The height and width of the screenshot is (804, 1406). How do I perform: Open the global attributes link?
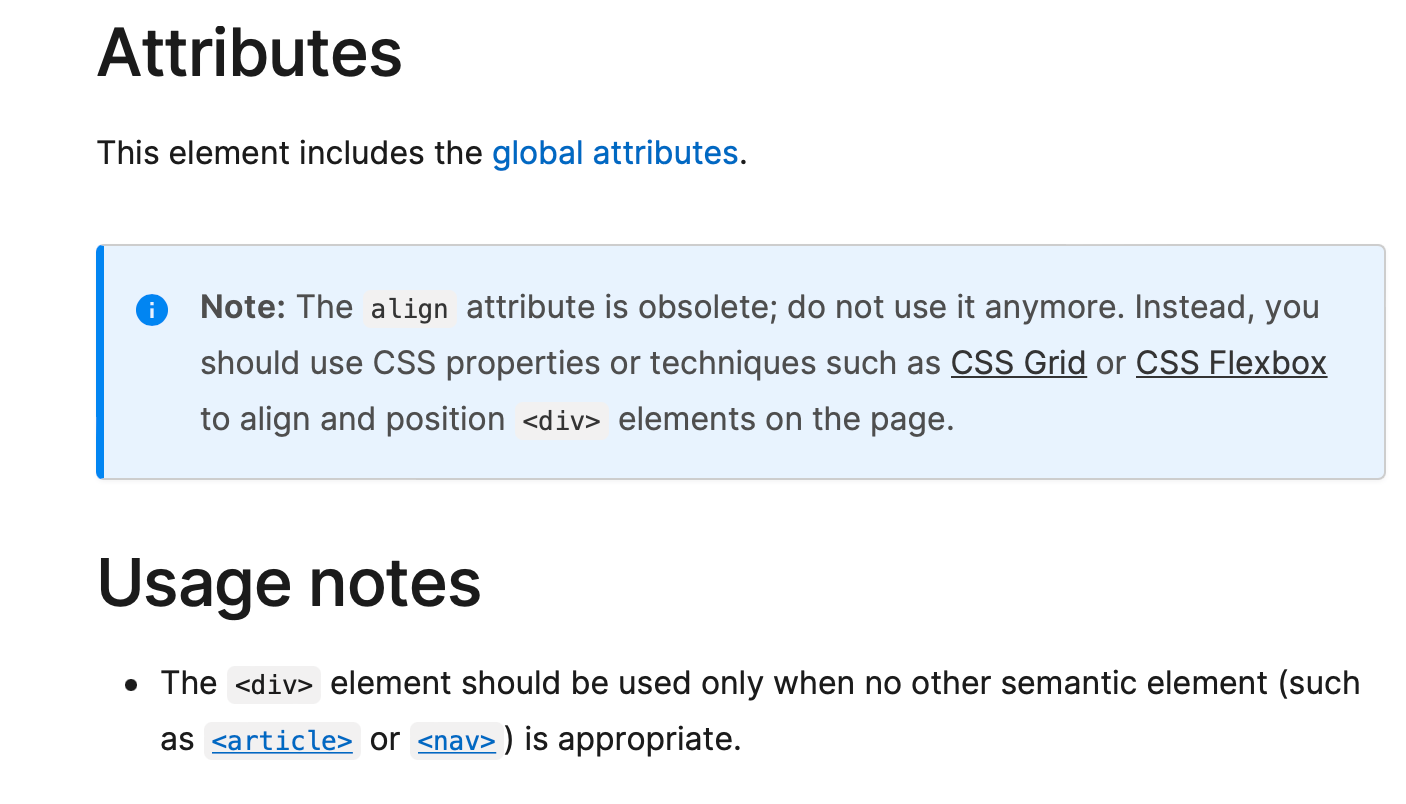[614, 153]
